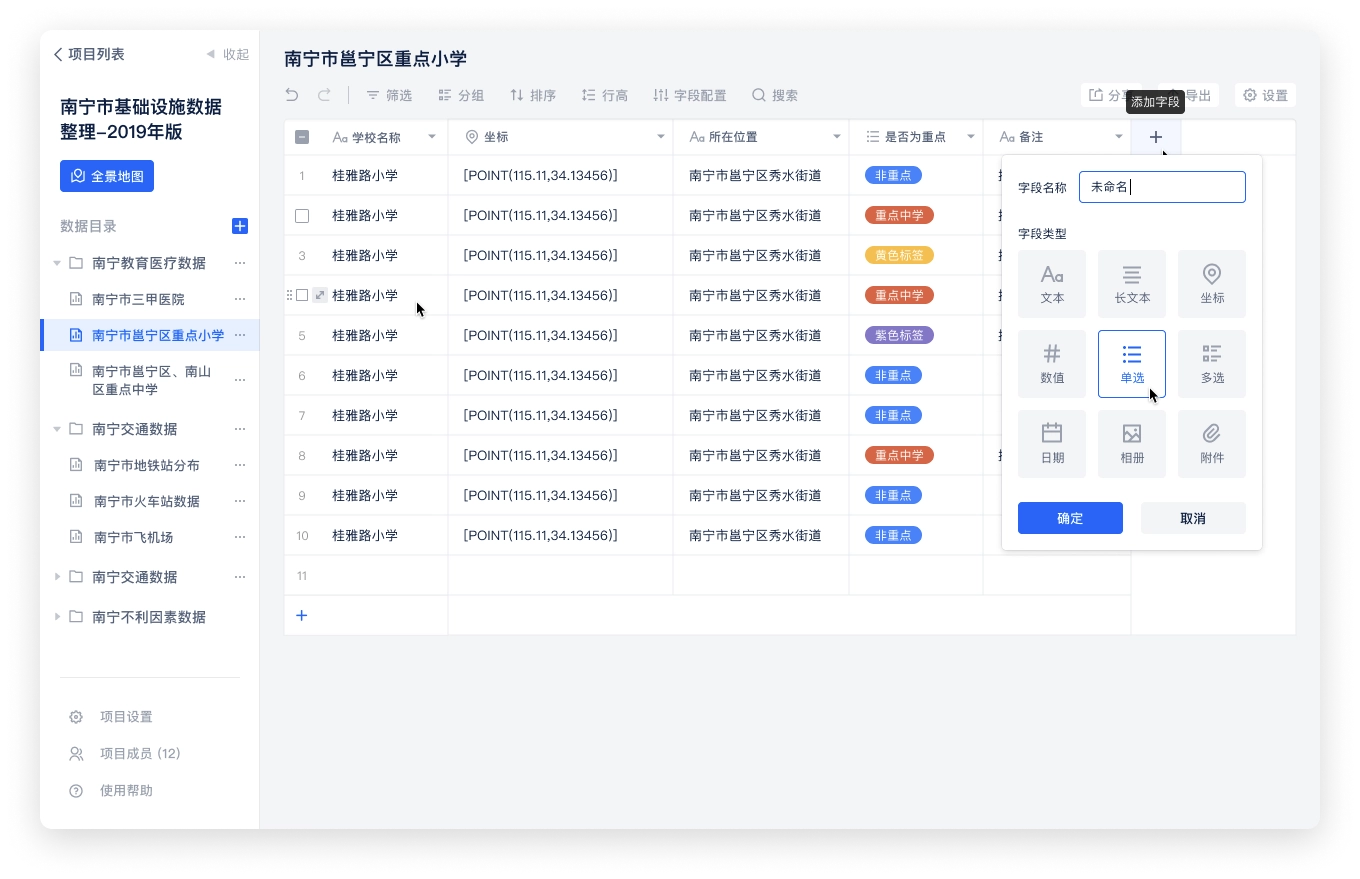1360x879 pixels.
Task: Choose the 附件 attachment field type
Action: coord(1211,443)
